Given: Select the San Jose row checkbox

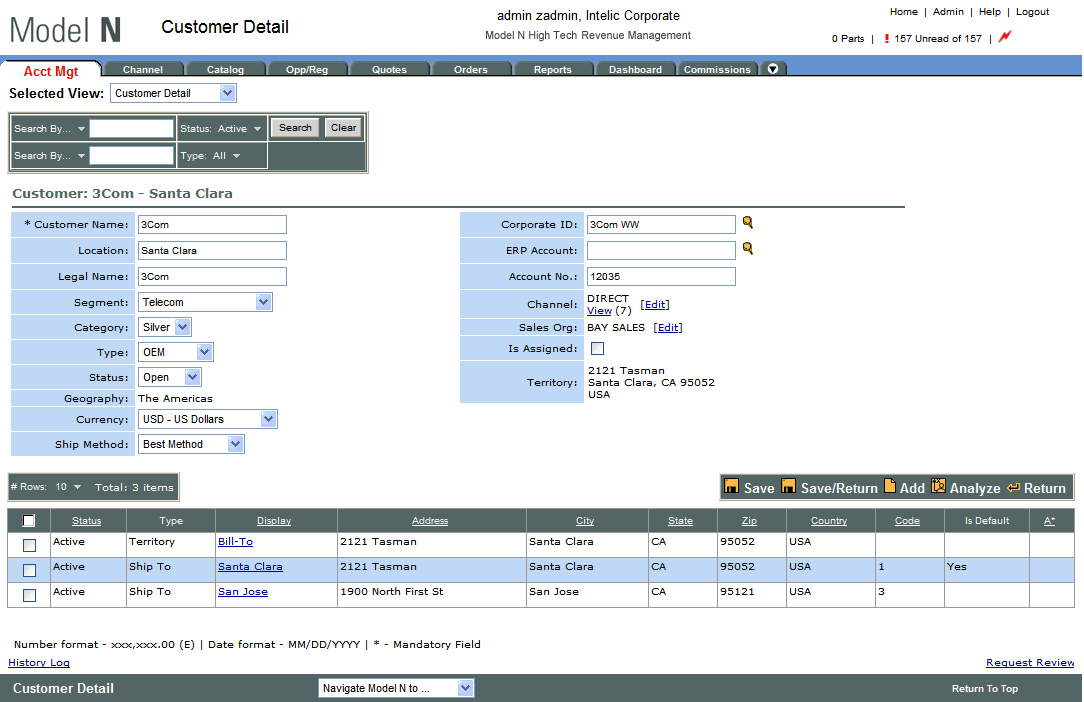Looking at the screenshot, I should click(29, 595).
